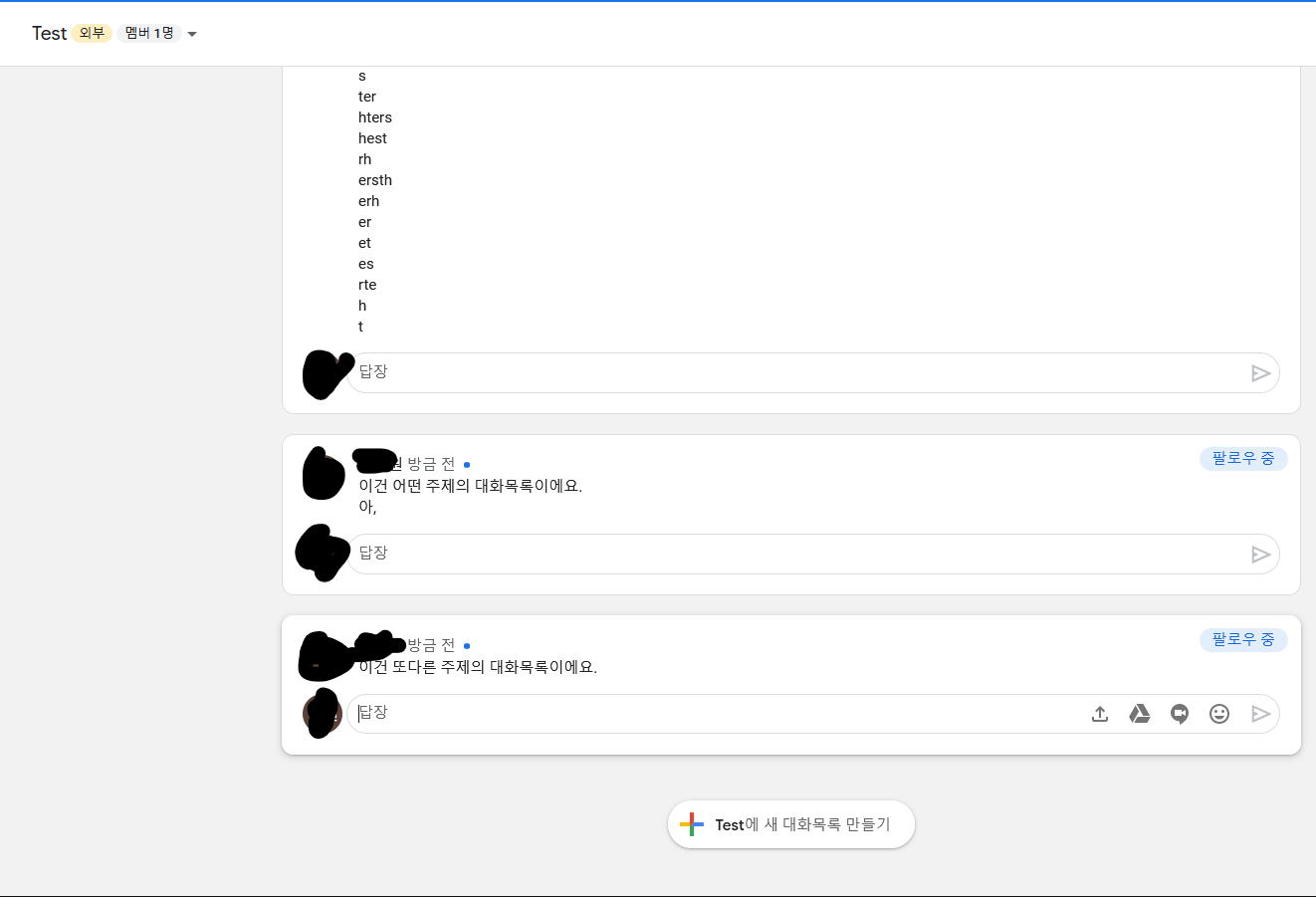This screenshot has width=1316, height=897.
Task: Create new thread with Test에 새 대화목록 만들기
Action: [791, 824]
